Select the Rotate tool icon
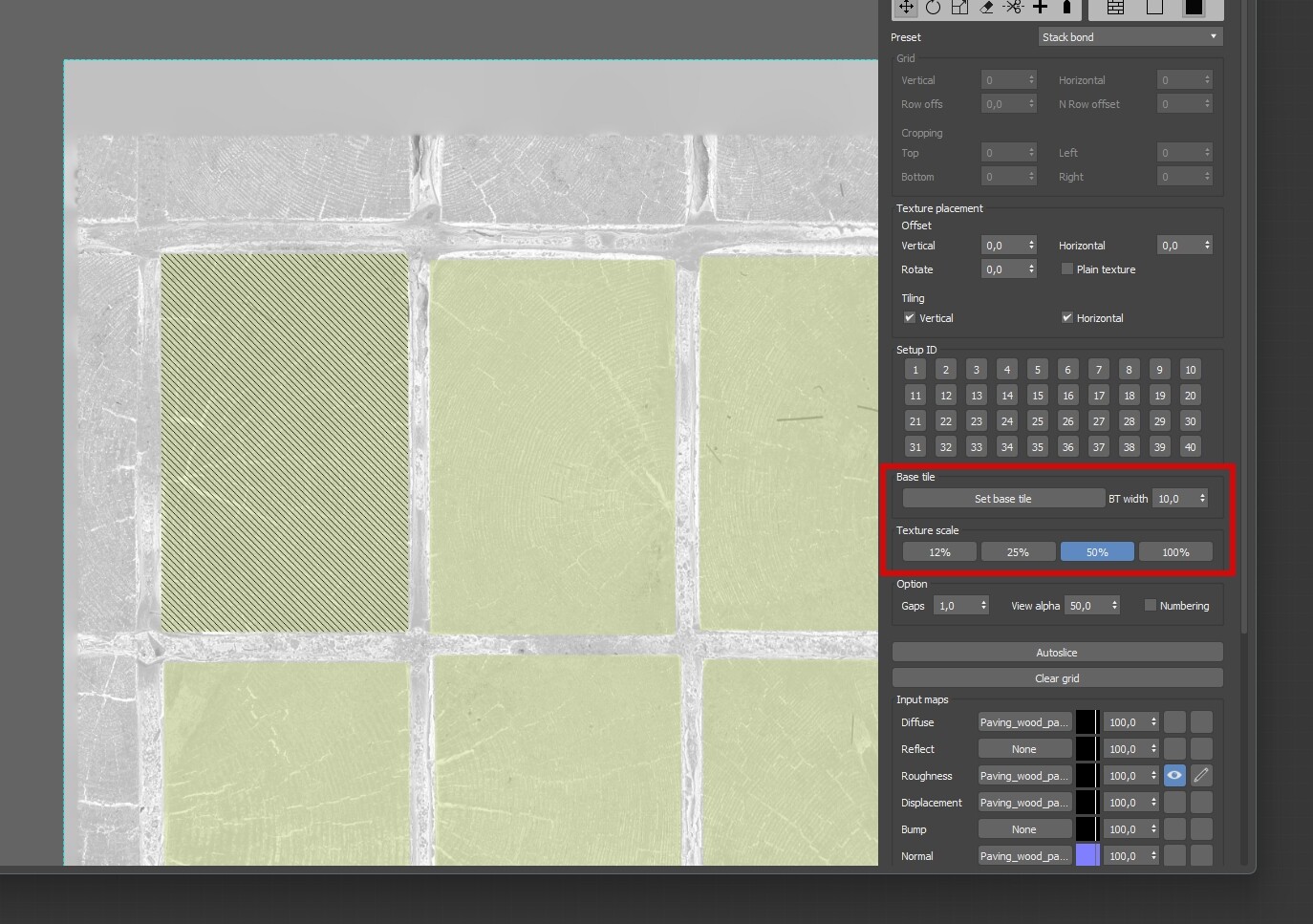 pos(933,8)
